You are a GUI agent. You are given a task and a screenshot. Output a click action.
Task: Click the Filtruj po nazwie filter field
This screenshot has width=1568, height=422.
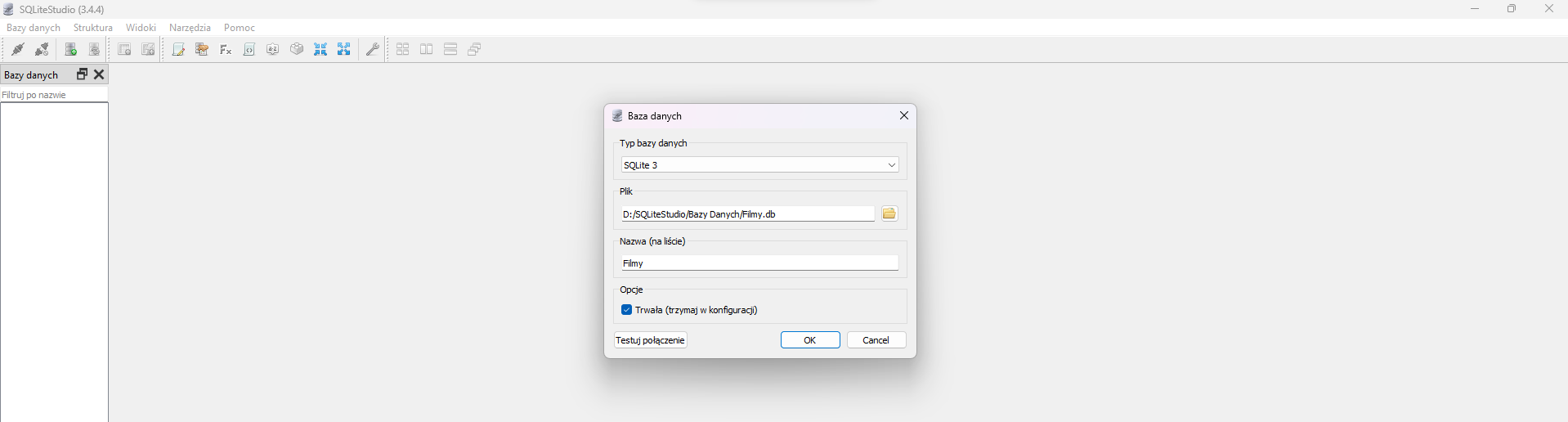54,95
